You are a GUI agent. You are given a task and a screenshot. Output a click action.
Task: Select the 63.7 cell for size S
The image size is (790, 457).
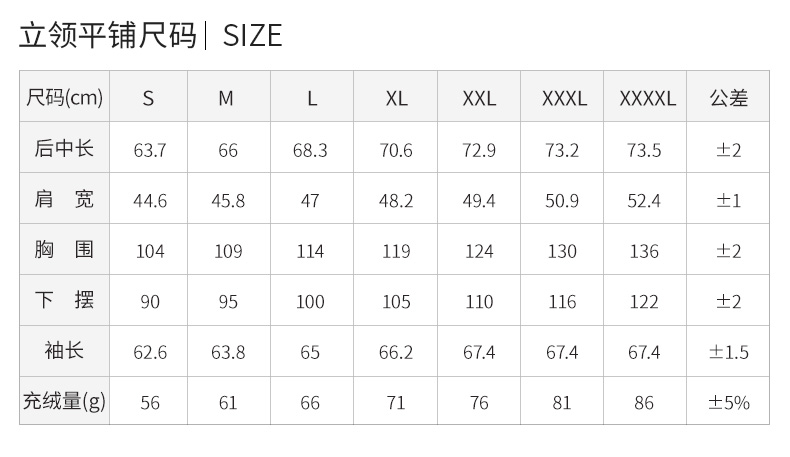click(x=149, y=150)
